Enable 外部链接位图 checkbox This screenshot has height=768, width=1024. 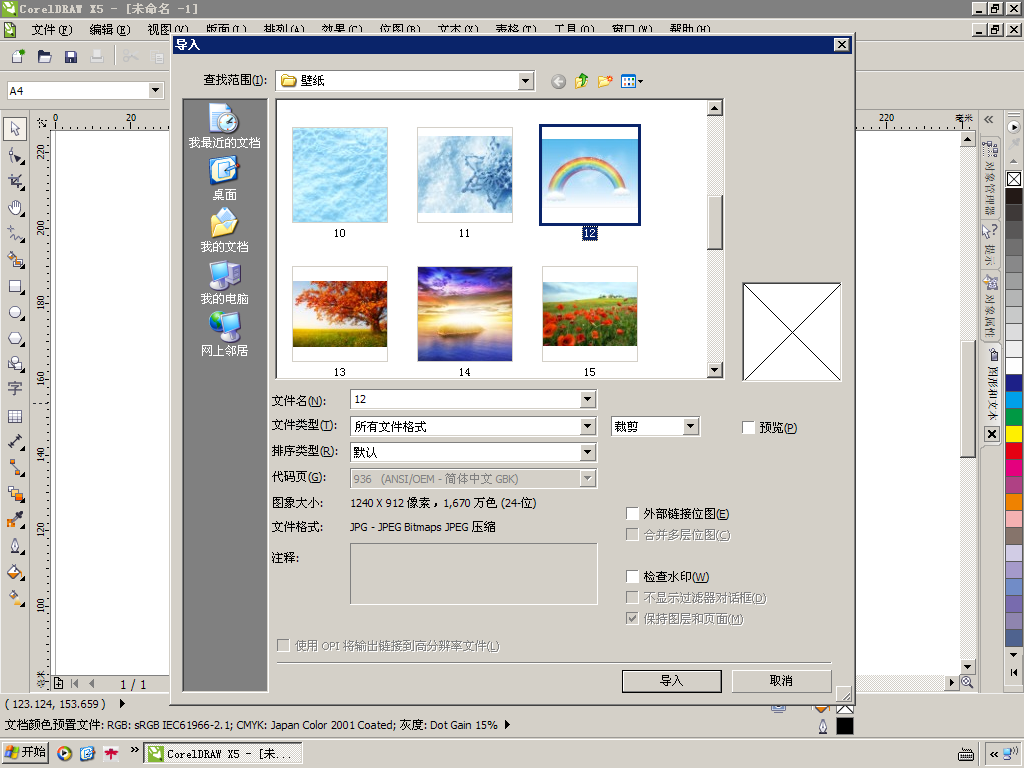click(x=632, y=514)
